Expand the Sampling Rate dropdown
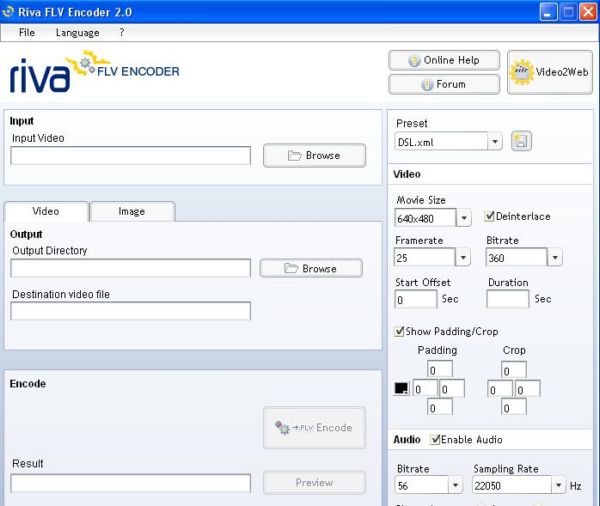Viewport: 600px width, 506px height. pyautogui.click(x=559, y=485)
